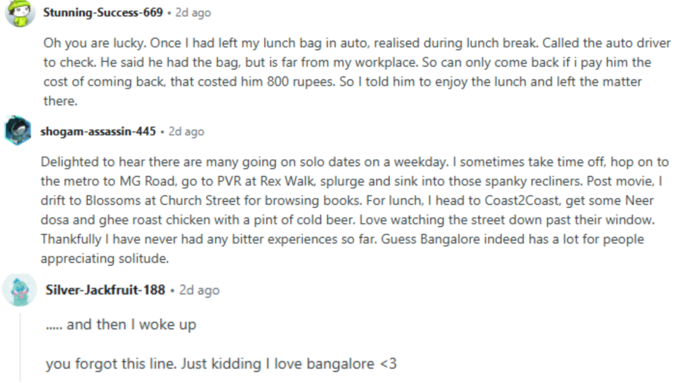The image size is (680, 383).
Task: Click the "and then I woke up" line
Action: (x=121, y=324)
